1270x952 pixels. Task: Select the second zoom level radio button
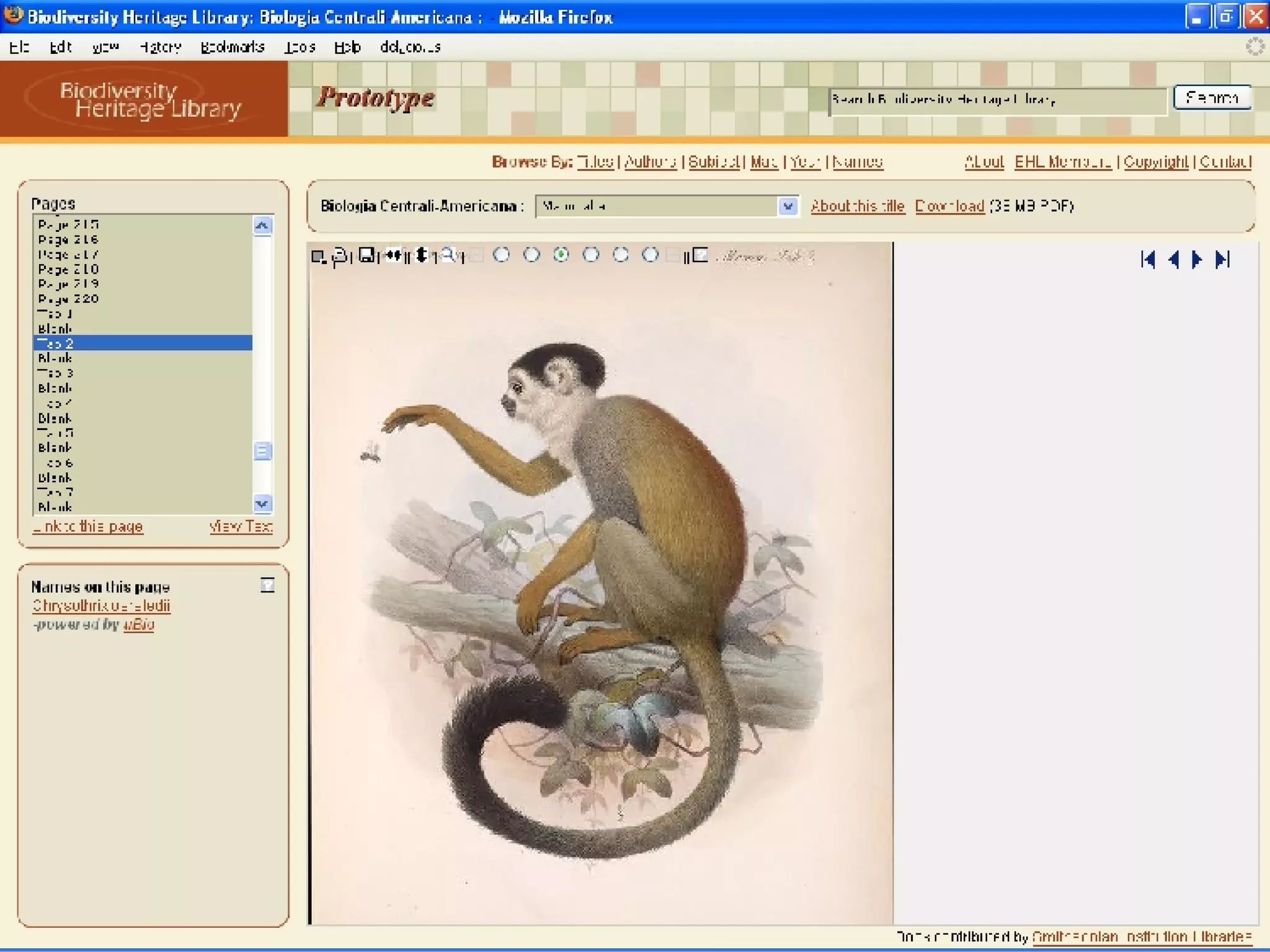point(531,255)
